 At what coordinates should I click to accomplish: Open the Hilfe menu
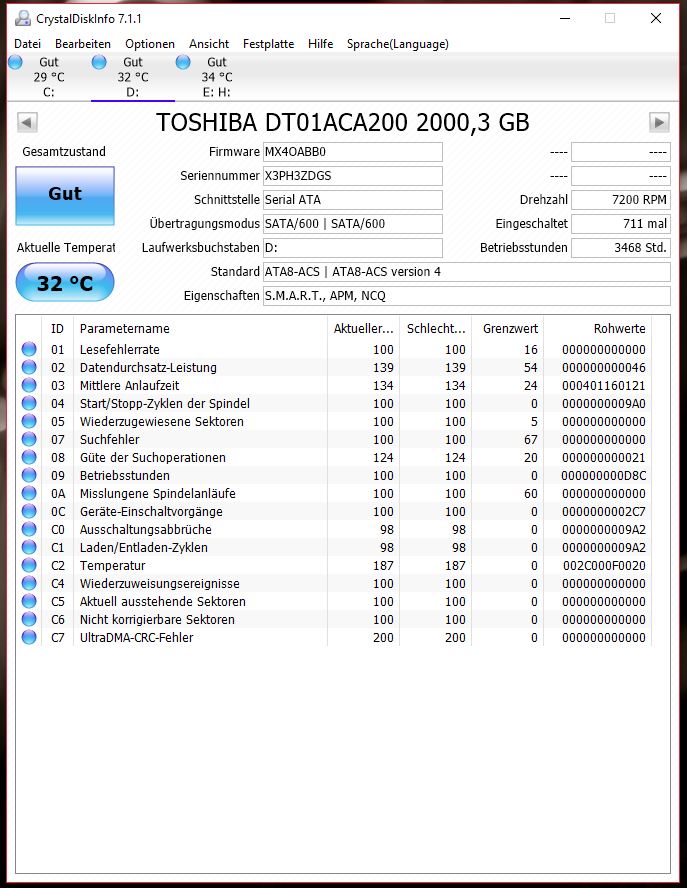coord(321,44)
